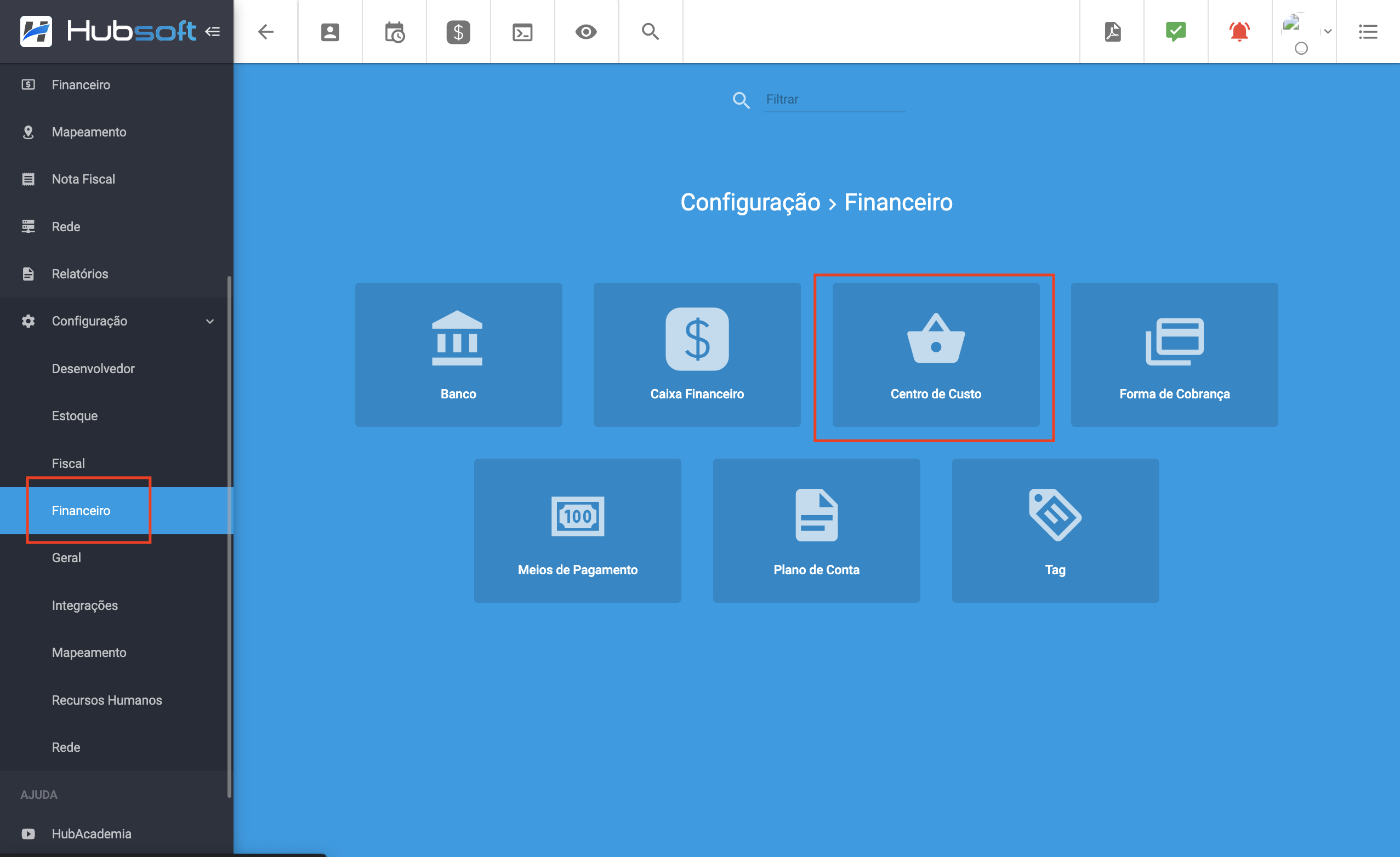This screenshot has width=1400, height=857.
Task: Open the Caixa Financeiro card
Action: point(697,355)
